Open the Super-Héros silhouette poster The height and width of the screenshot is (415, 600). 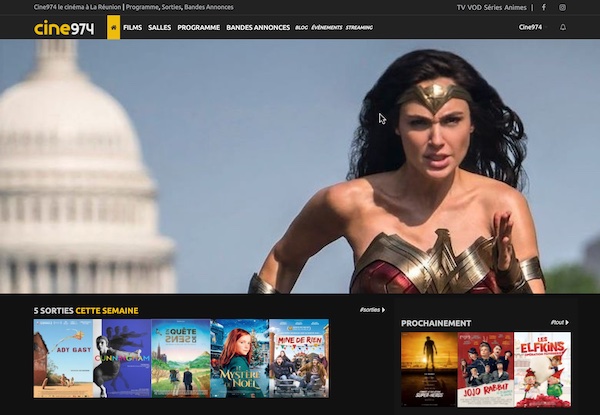[x=429, y=369]
